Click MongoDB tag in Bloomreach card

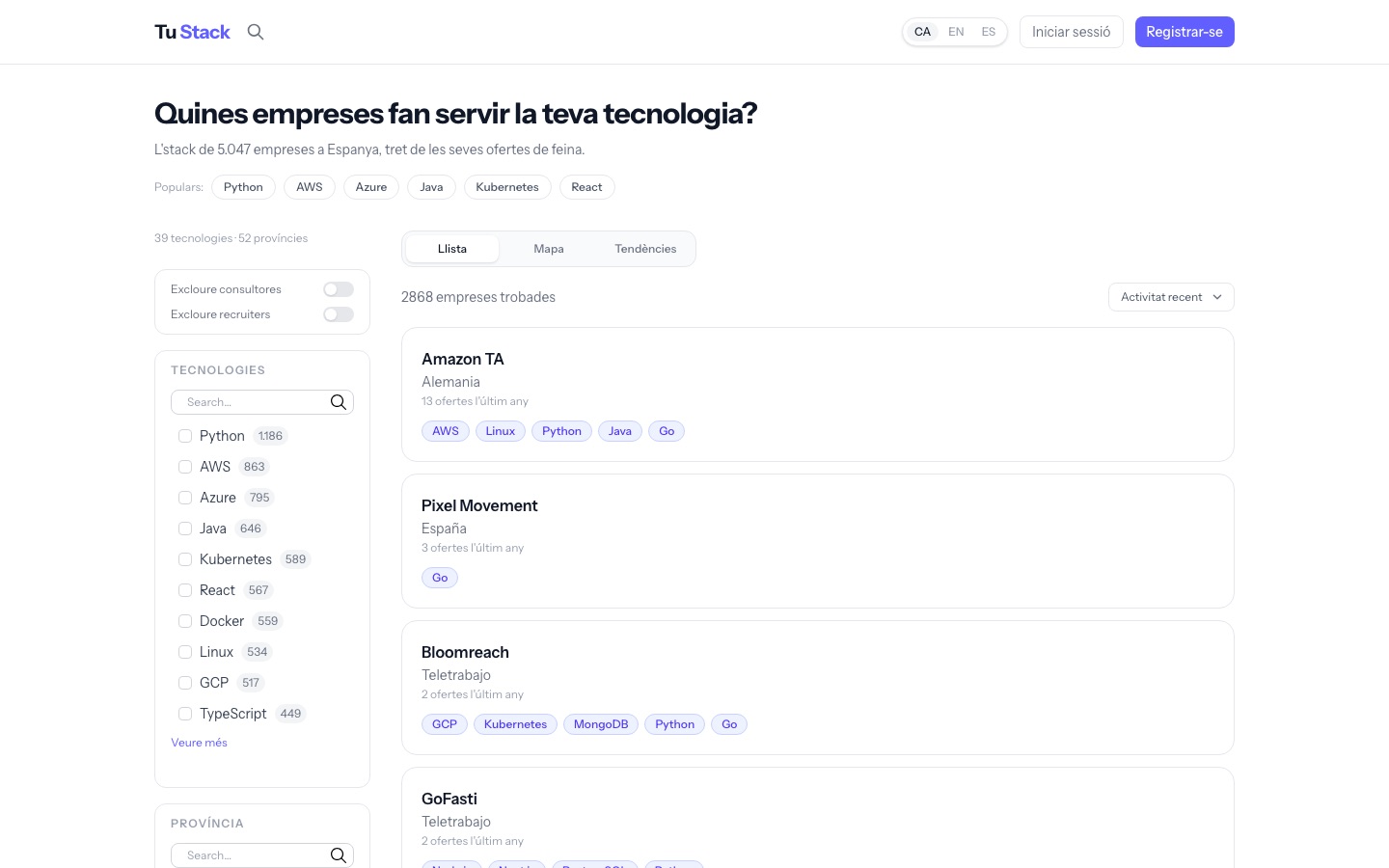(x=601, y=724)
